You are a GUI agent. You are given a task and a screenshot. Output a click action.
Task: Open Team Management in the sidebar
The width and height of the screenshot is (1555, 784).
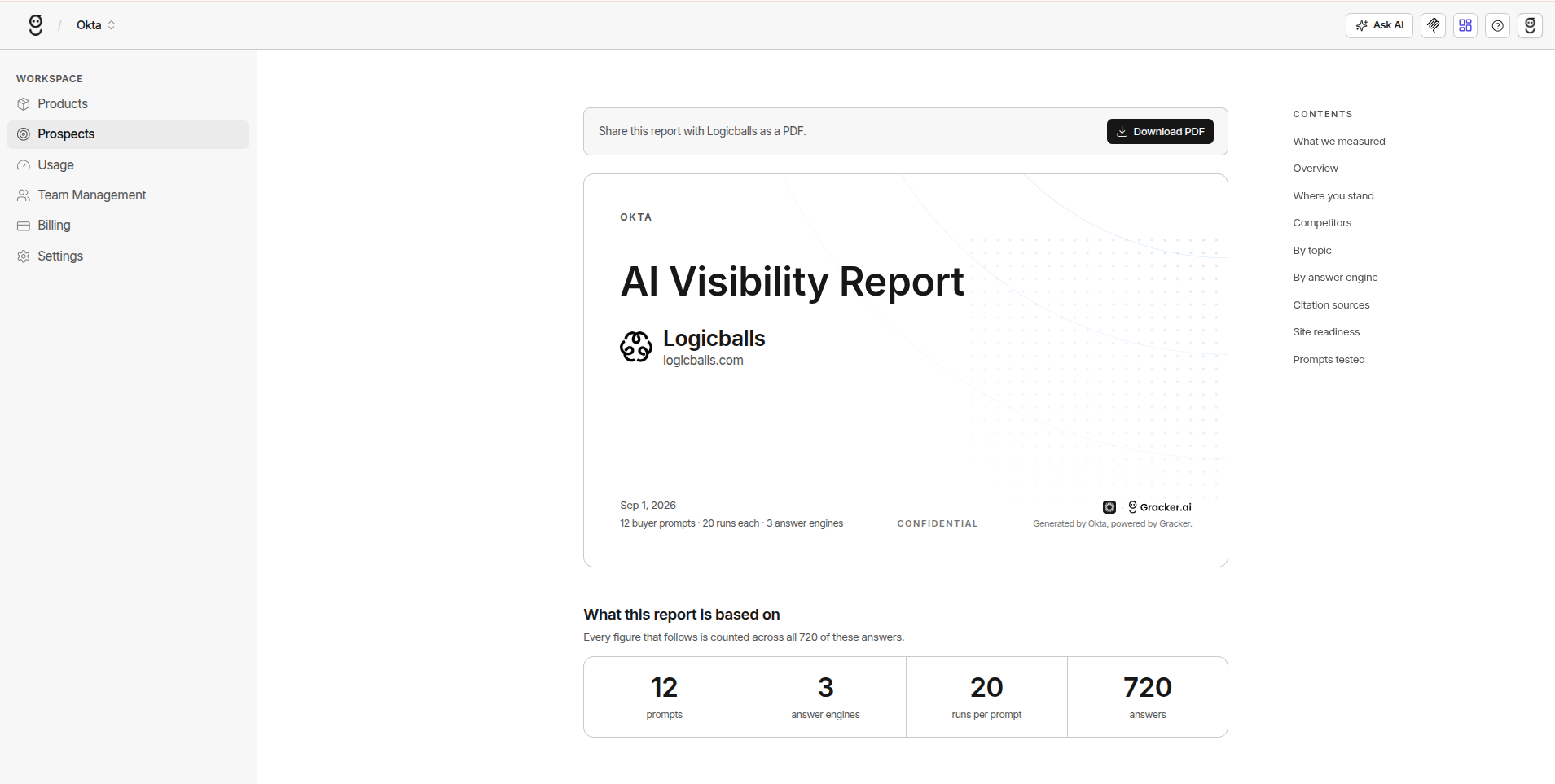coord(129,195)
